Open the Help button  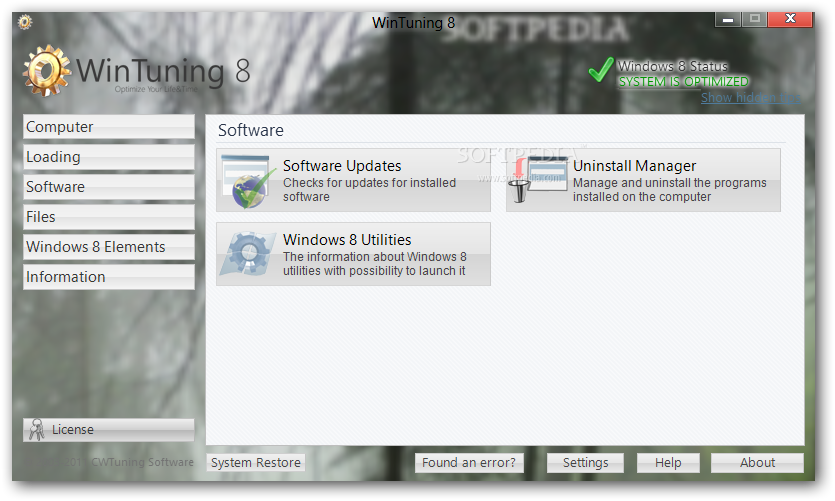[x=668, y=463]
